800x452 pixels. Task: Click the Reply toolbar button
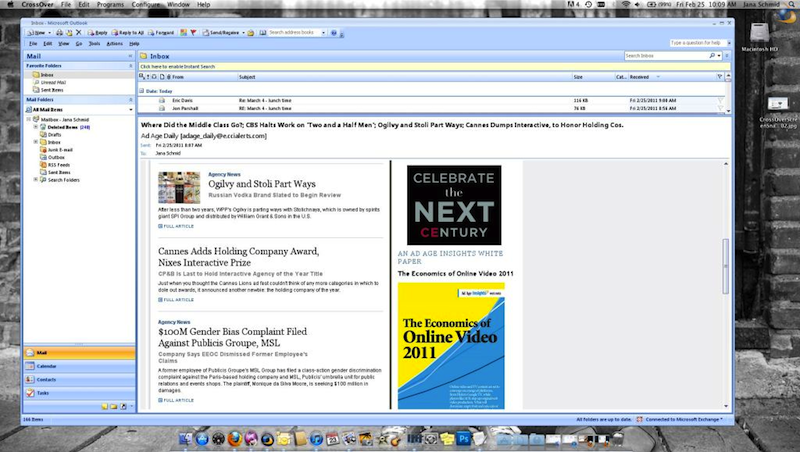tap(96, 33)
